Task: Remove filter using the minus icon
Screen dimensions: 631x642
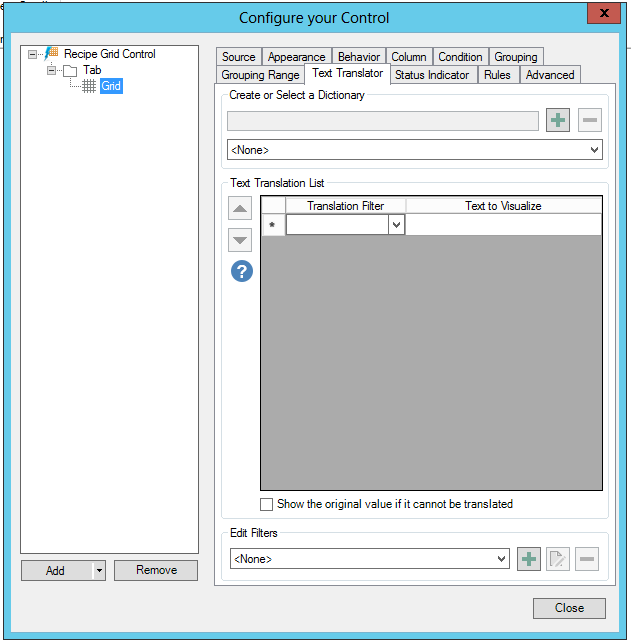Action: point(587,559)
